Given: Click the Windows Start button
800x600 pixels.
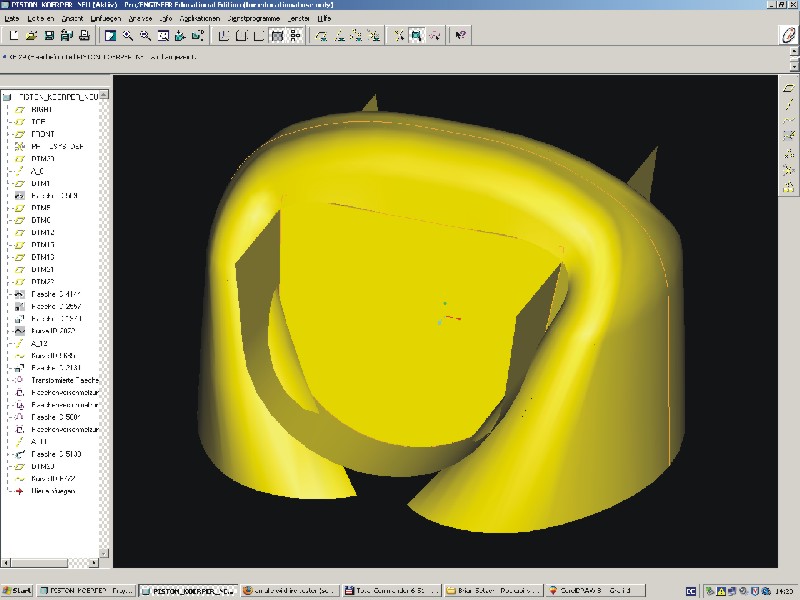Looking at the screenshot, I should [17, 590].
